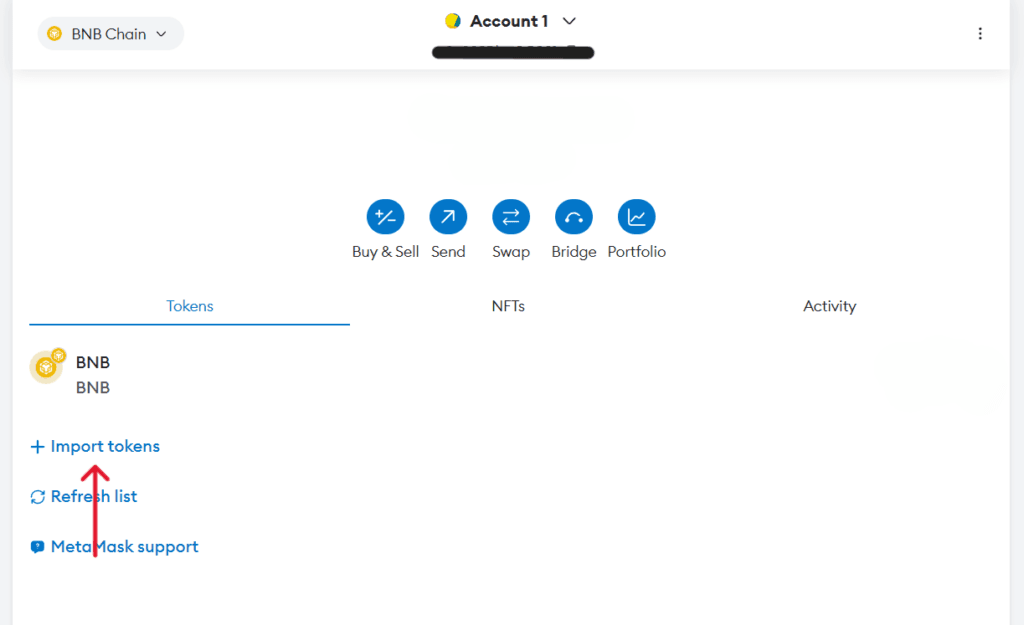Switch to the NFTs tab
This screenshot has height=625, width=1024.
(x=508, y=306)
